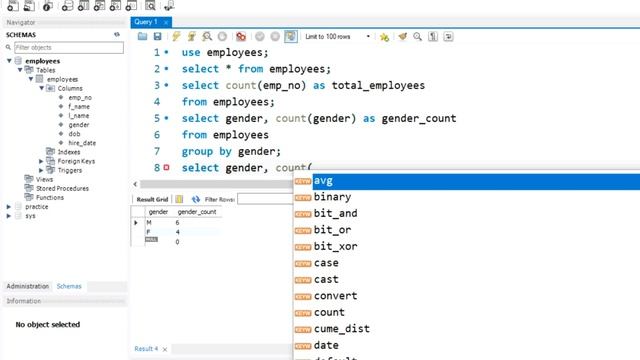640x360 pixels.
Task: Click the Filter Rows input field
Action: click(x=265, y=199)
